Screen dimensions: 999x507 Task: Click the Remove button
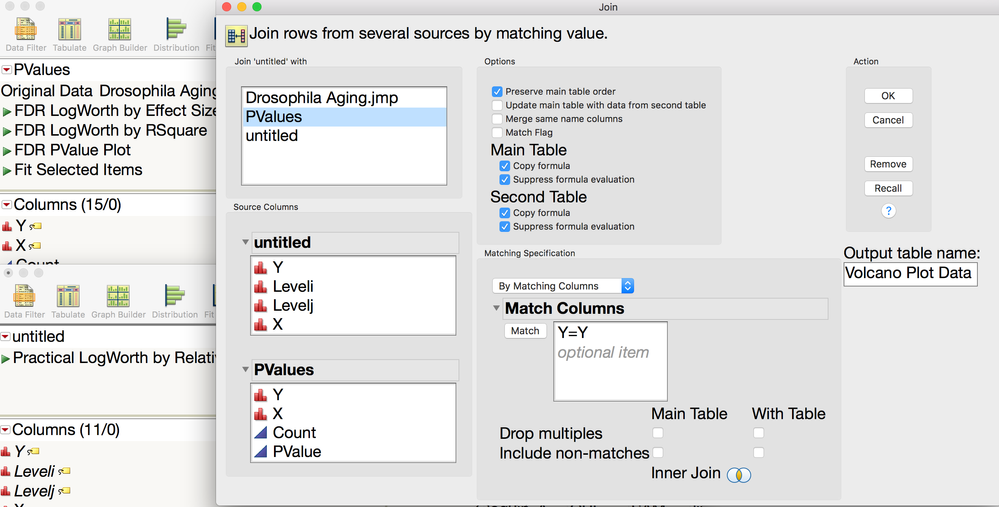point(888,164)
